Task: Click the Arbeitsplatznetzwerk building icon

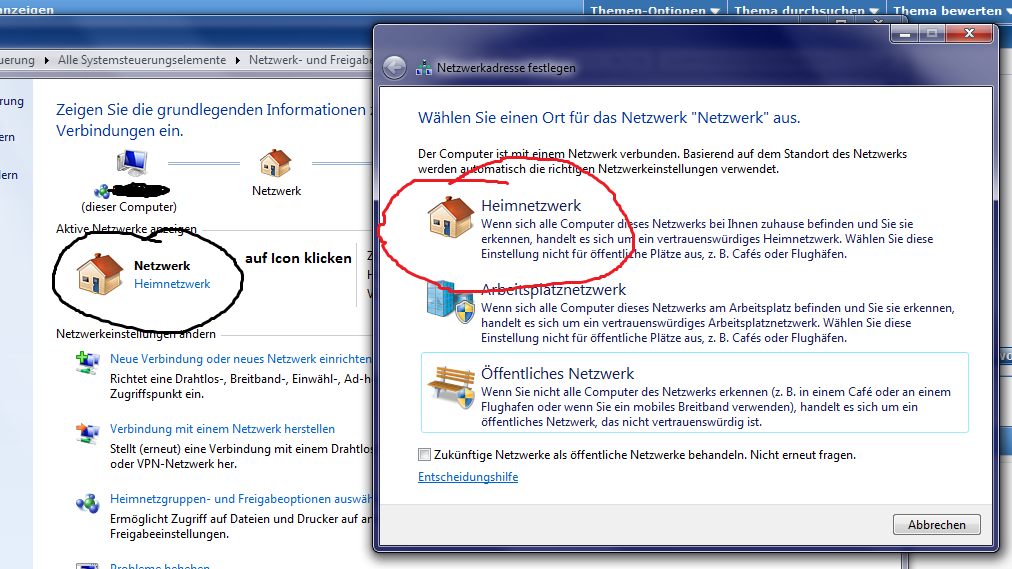Action: tap(450, 301)
